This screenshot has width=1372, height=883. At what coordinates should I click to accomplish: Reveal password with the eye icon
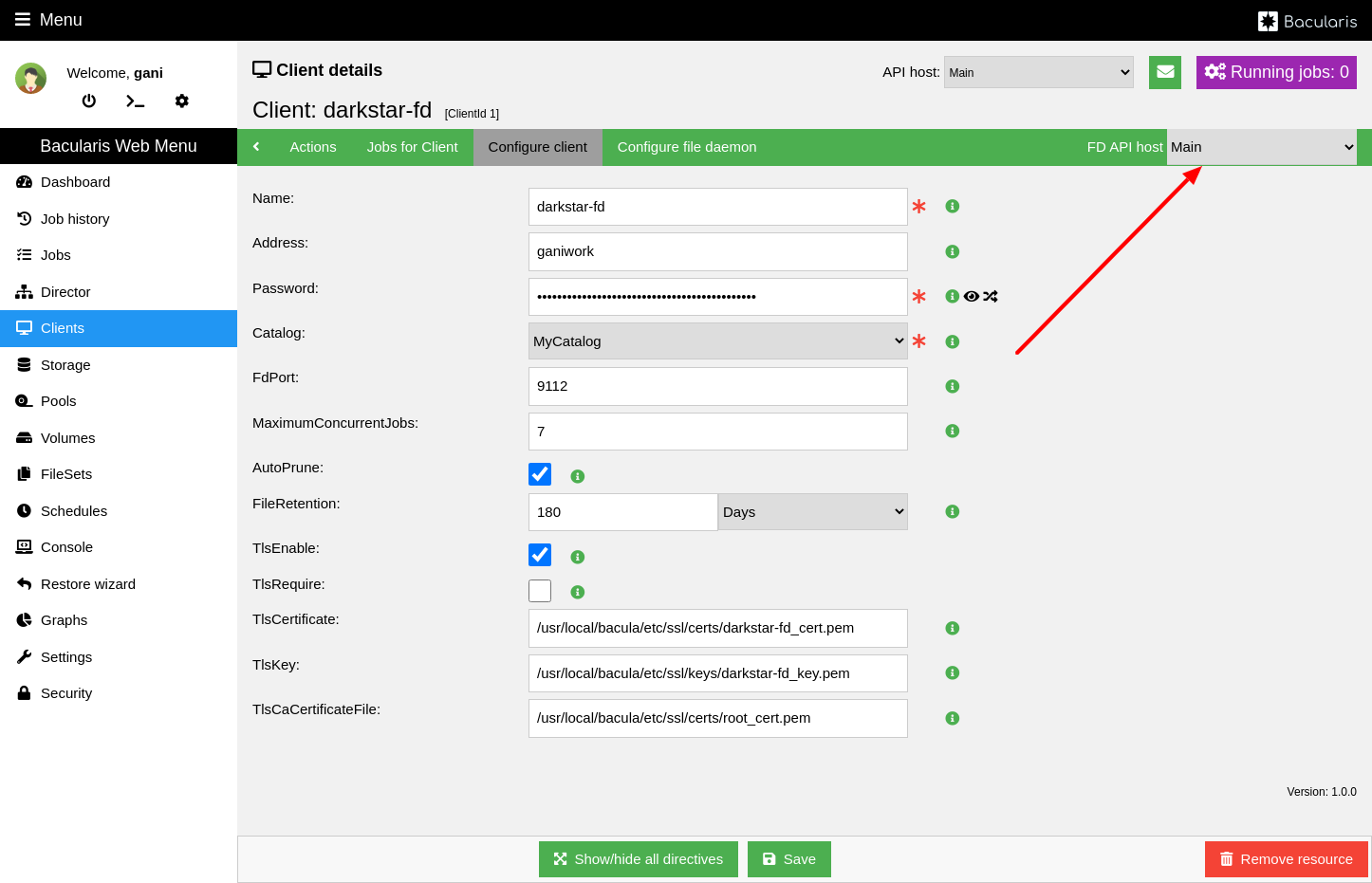click(972, 296)
